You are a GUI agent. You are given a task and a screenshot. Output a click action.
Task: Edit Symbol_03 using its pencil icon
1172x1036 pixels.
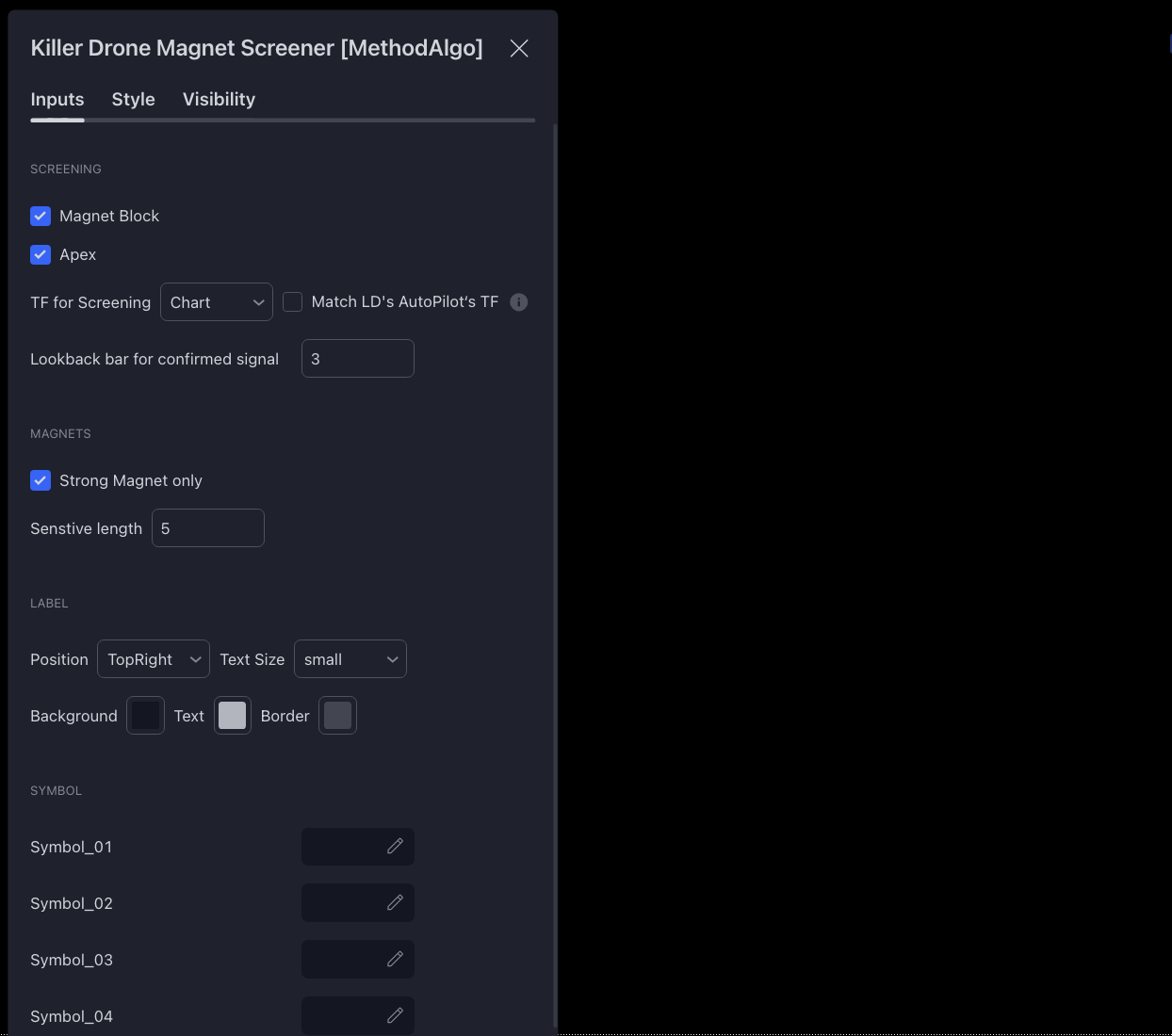(x=395, y=959)
